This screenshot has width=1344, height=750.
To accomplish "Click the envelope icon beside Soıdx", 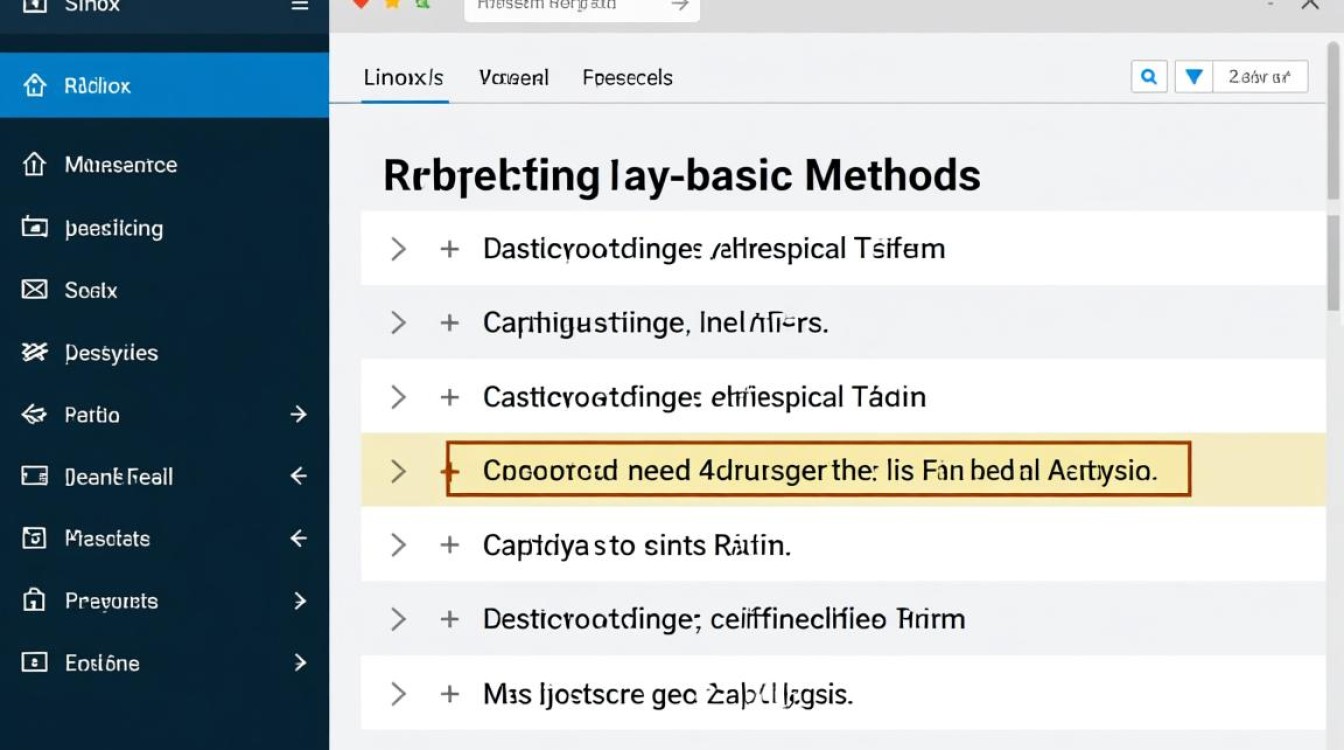I will coord(34,290).
